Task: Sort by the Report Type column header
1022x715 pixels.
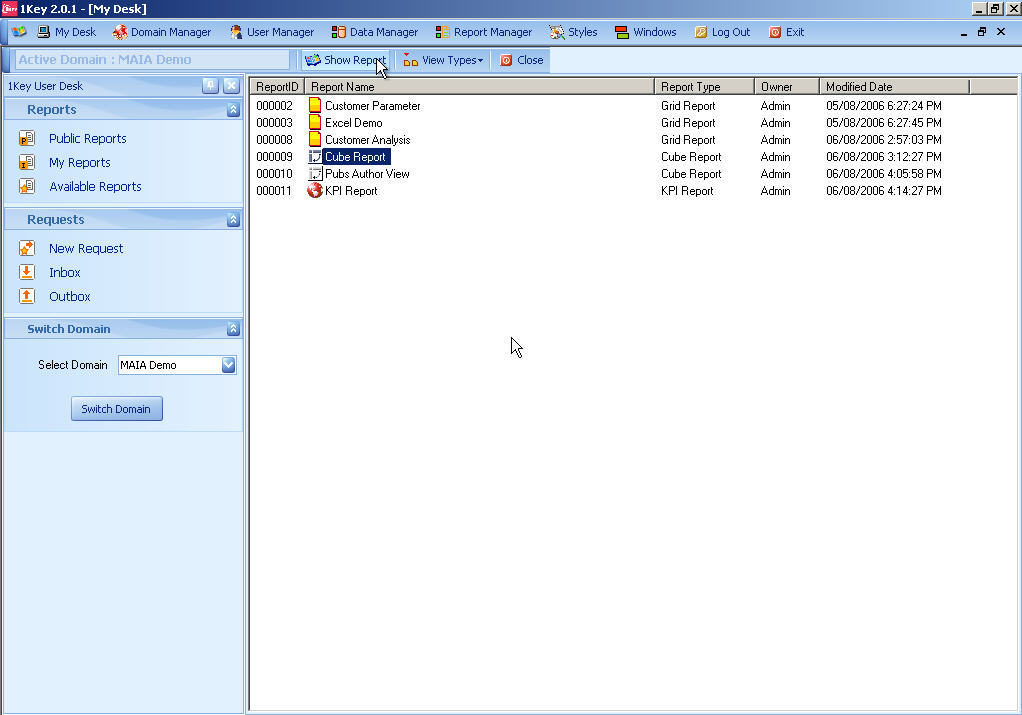Action: pos(705,87)
